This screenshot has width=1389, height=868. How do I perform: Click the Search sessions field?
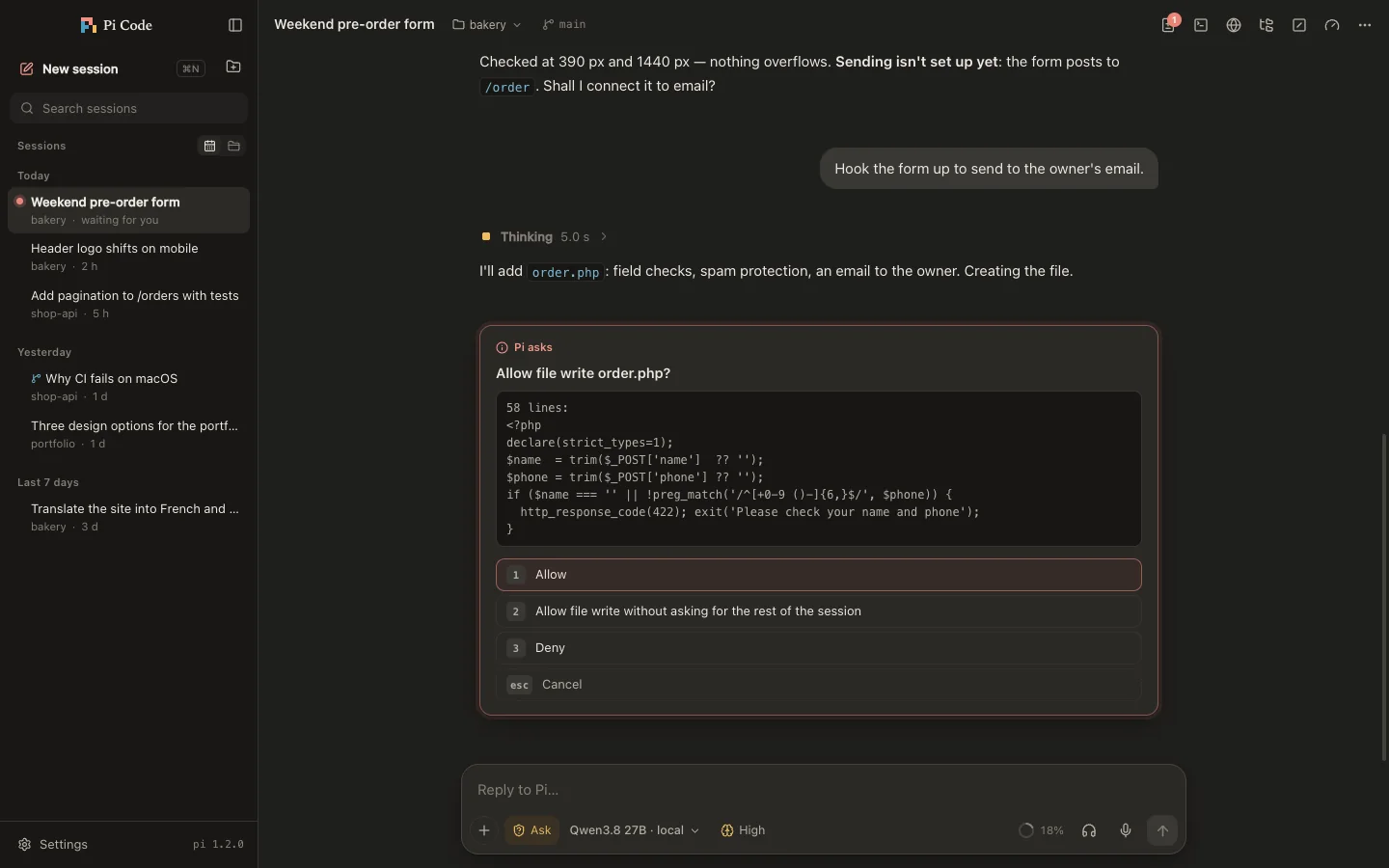click(x=128, y=108)
